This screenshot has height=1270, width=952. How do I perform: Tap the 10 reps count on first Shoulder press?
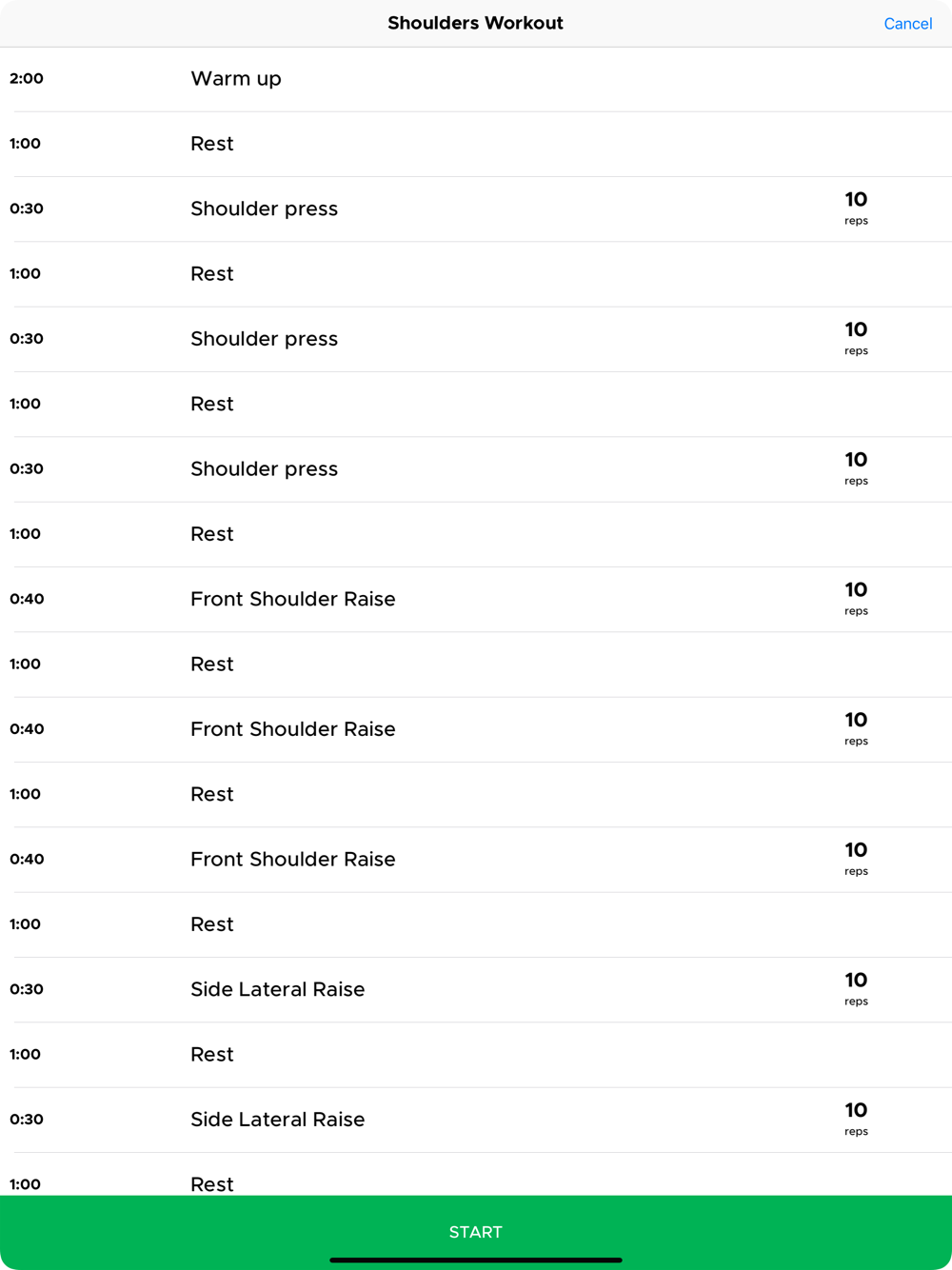coord(856,208)
